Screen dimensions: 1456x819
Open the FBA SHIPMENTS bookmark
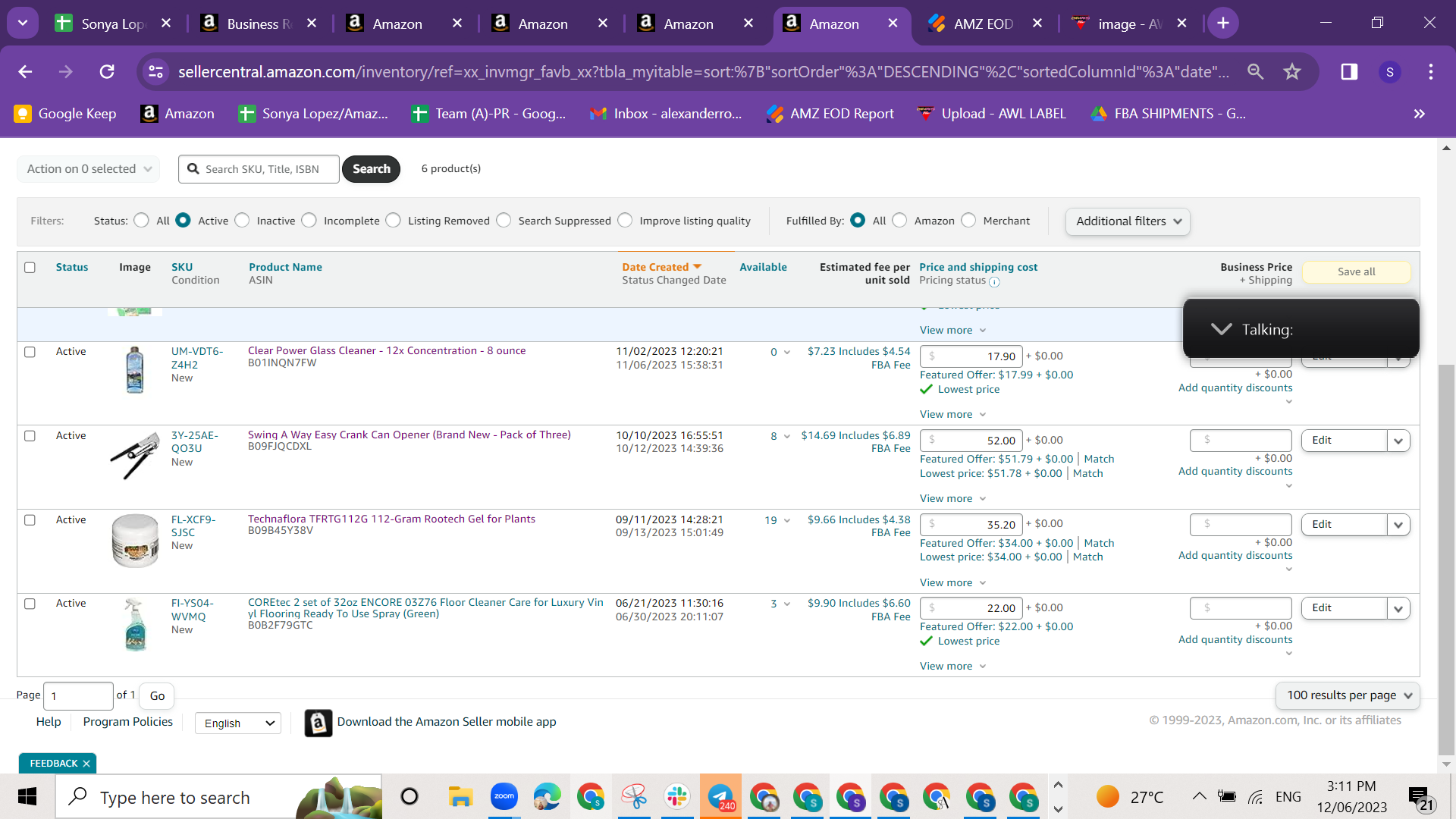pos(1169,114)
